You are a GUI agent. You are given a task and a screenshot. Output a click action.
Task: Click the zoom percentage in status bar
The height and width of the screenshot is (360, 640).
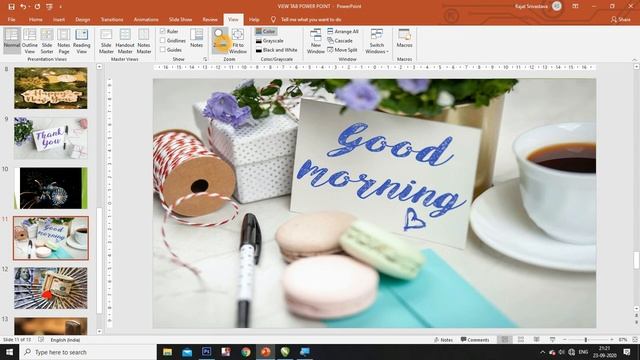point(623,340)
